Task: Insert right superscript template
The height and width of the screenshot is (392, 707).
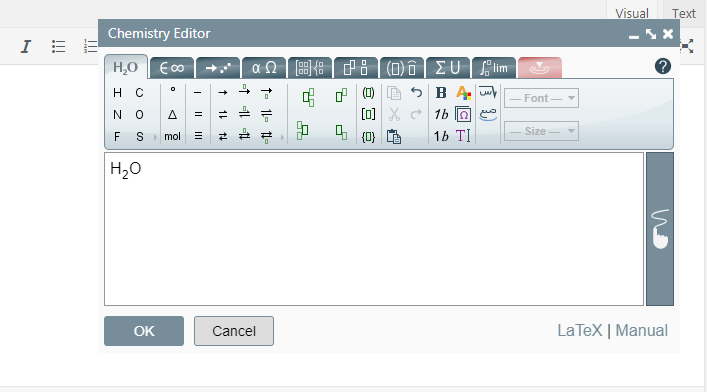Action: [x=341, y=96]
